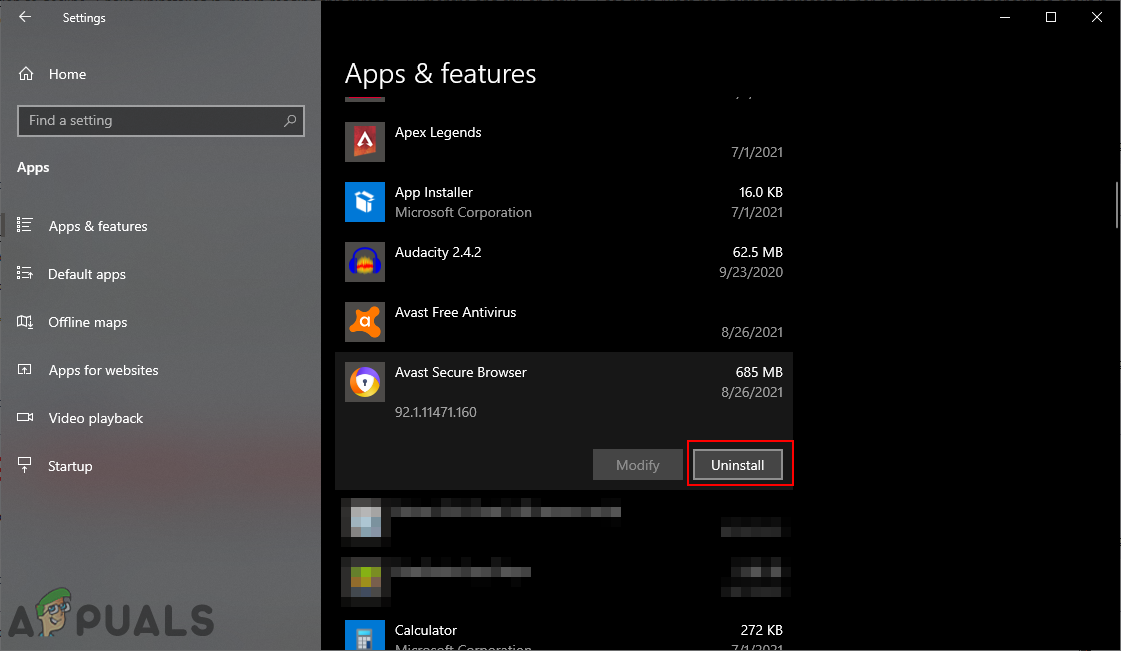Select Apex Legends entry name
The height and width of the screenshot is (651, 1121).
tap(438, 132)
